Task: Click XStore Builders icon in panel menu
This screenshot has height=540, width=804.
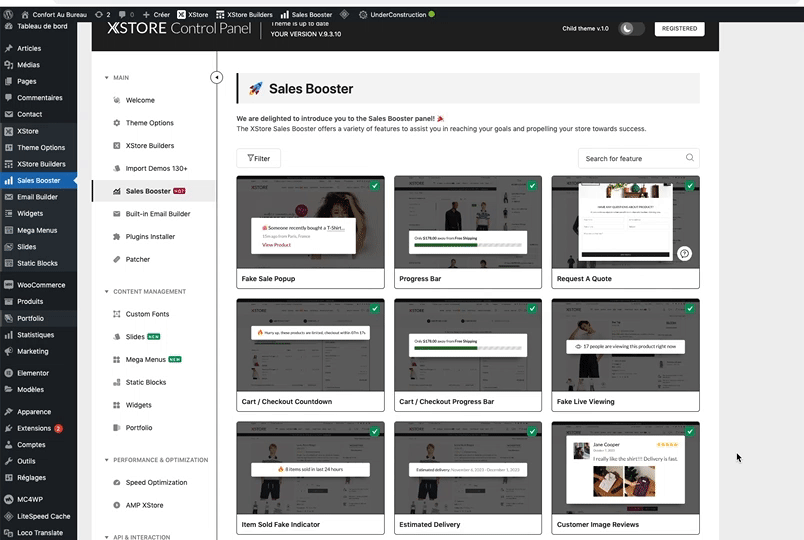Action: pyautogui.click(x=116, y=146)
